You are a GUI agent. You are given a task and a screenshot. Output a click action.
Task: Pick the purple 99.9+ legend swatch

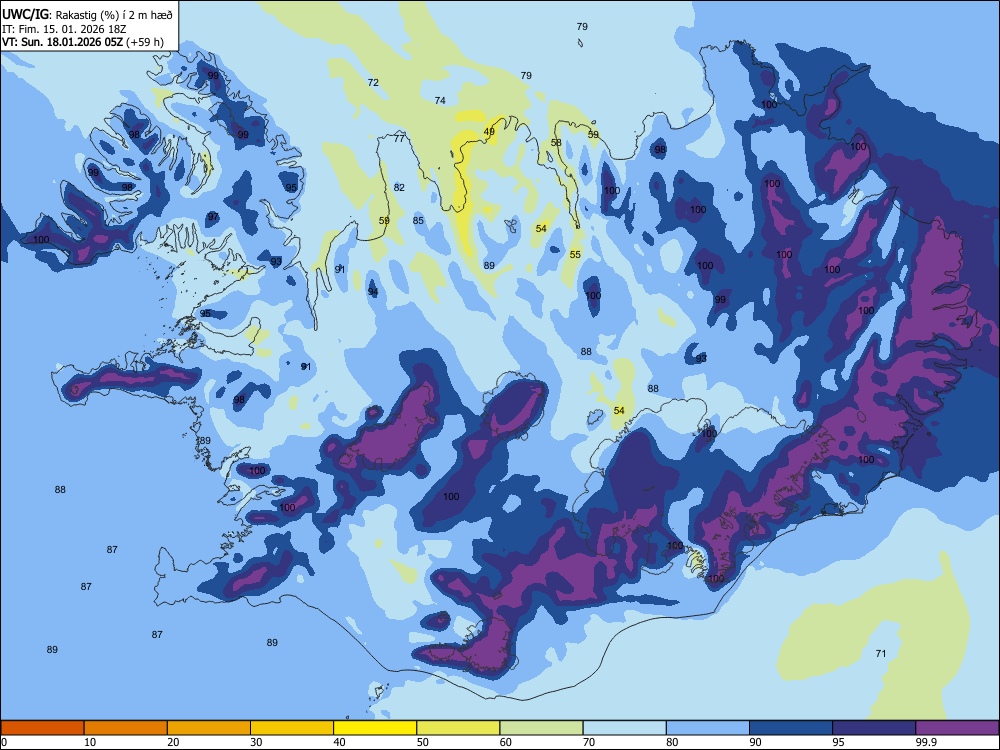[x=957, y=728]
